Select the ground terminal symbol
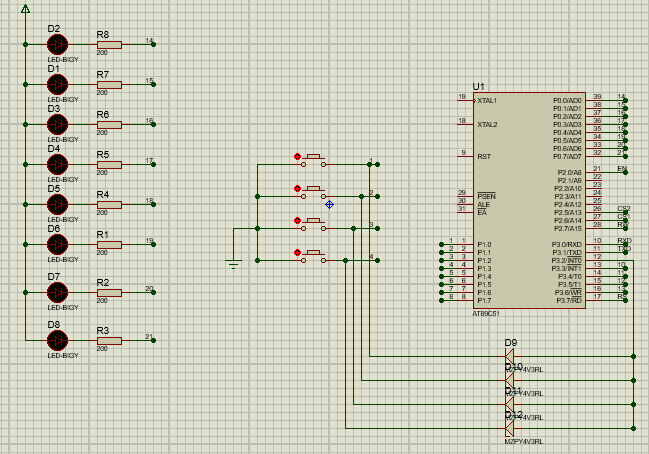This screenshot has height=454, width=649. pos(233,264)
